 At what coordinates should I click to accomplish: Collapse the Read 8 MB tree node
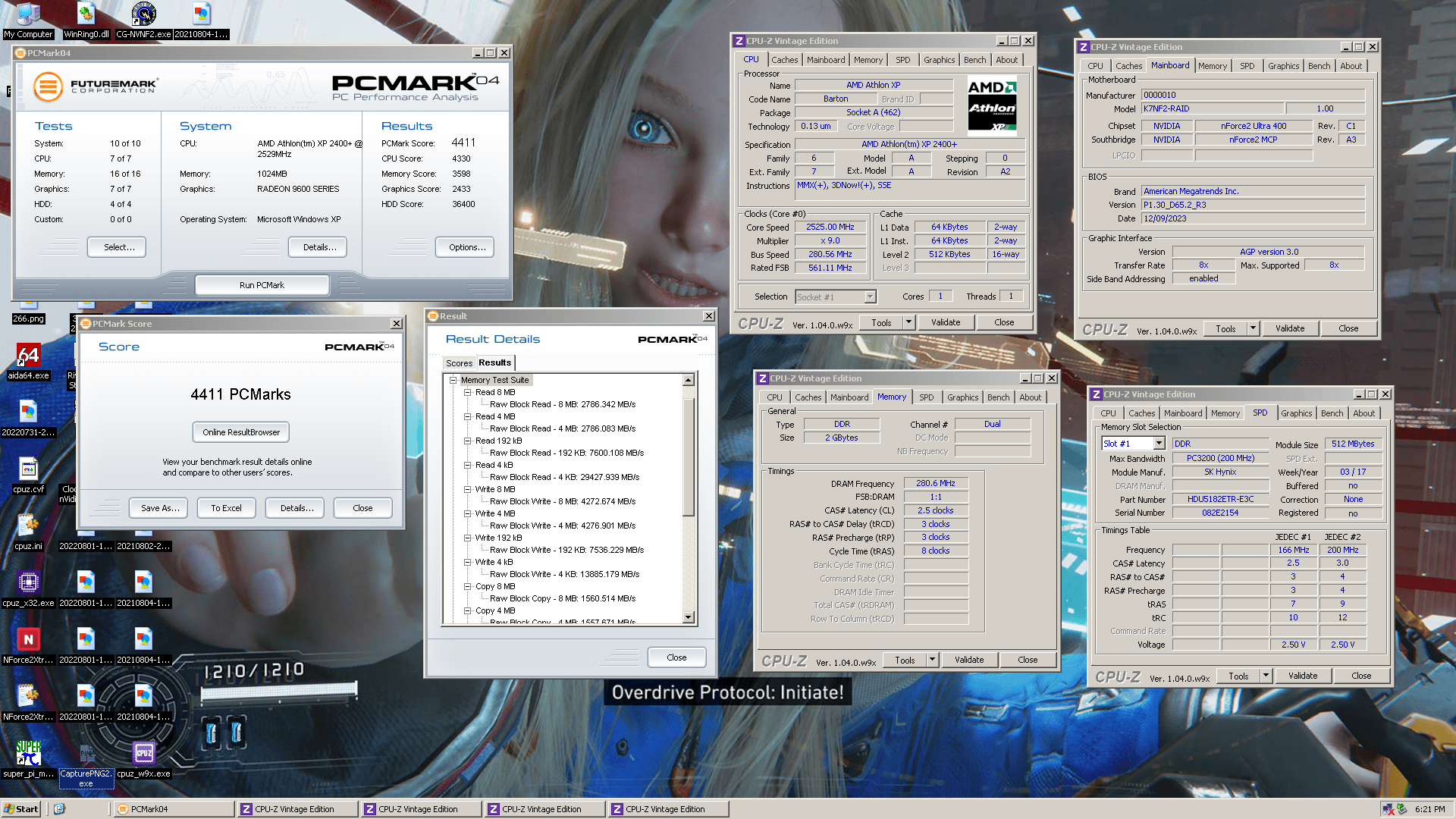point(467,392)
